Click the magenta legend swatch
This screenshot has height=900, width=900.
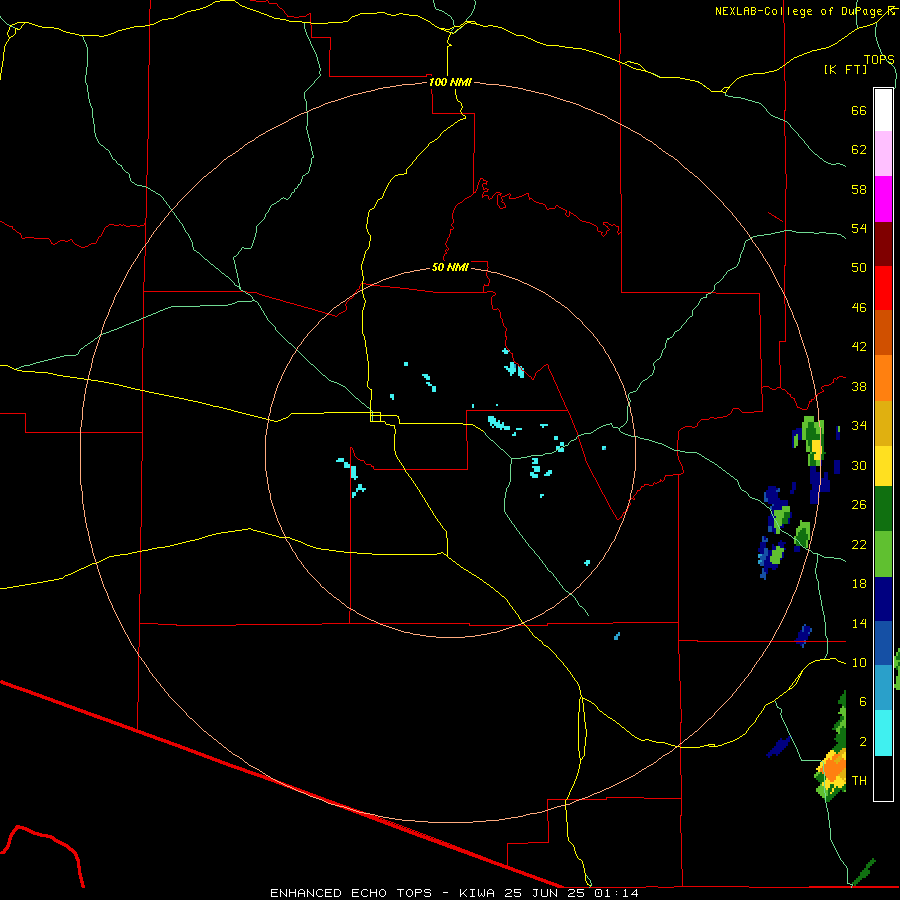coord(883,199)
